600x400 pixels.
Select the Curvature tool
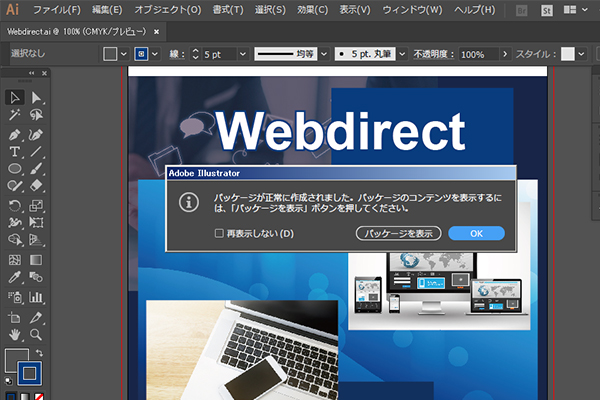[x=36, y=135]
